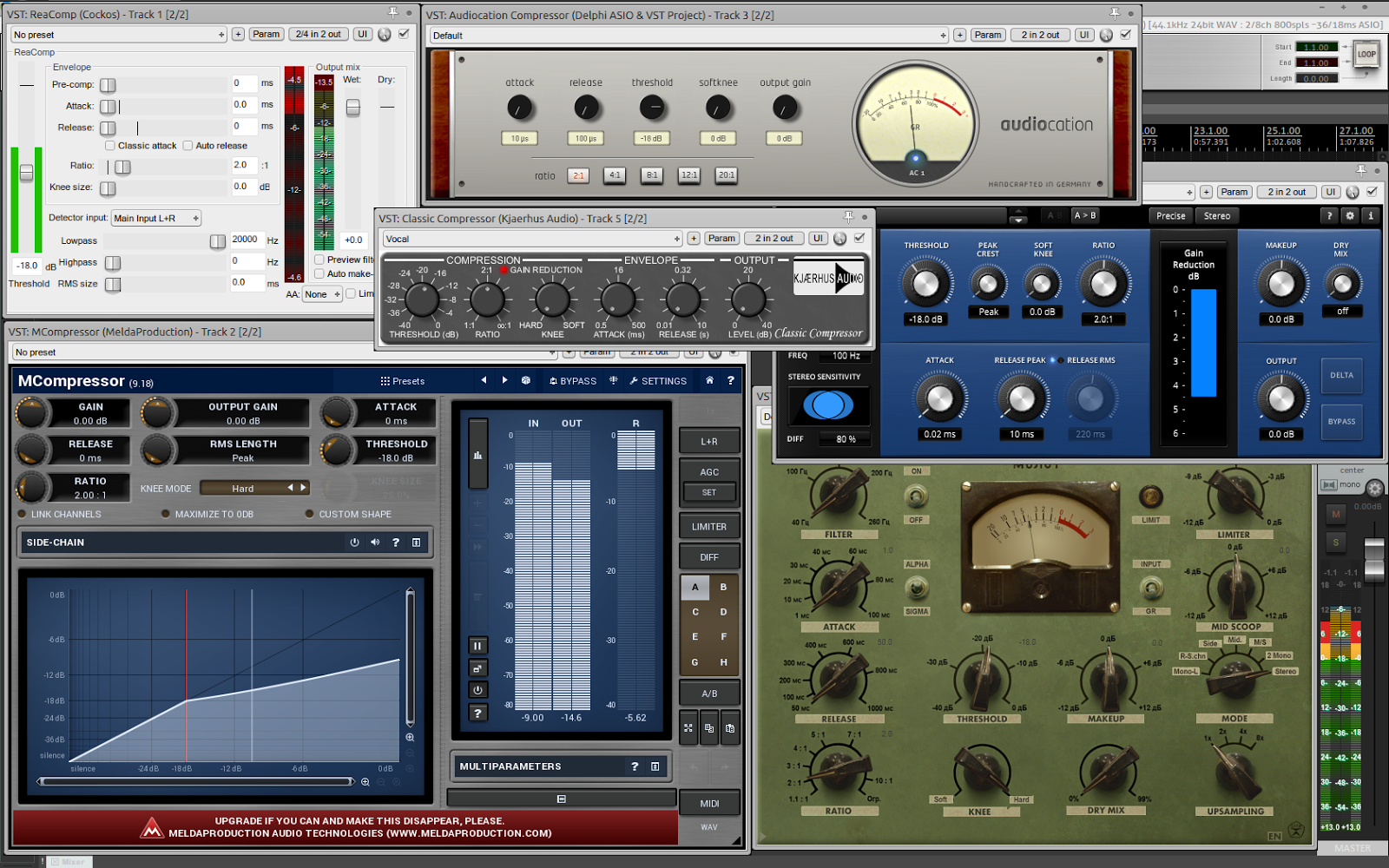
Task: Click the ReaComp bypass knob icon
Action: click(x=385, y=35)
